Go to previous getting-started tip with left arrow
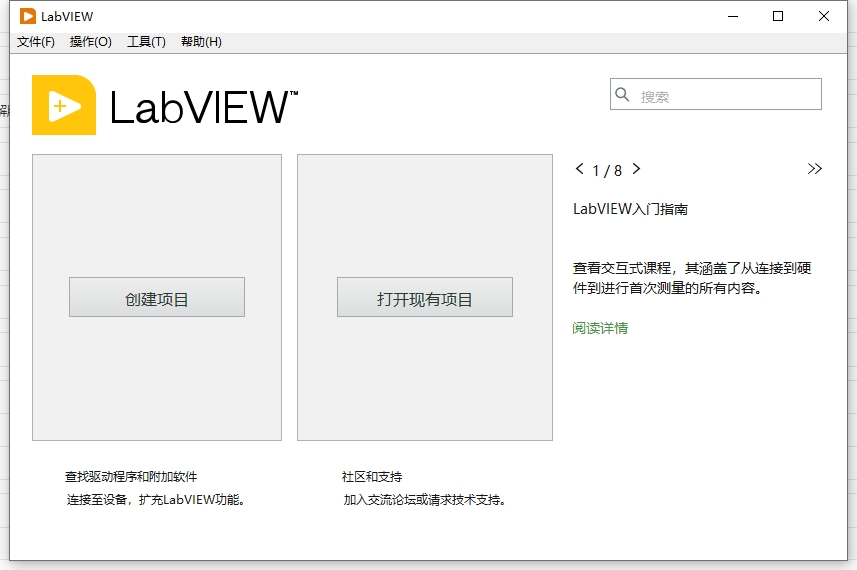857x570 pixels. coord(580,169)
